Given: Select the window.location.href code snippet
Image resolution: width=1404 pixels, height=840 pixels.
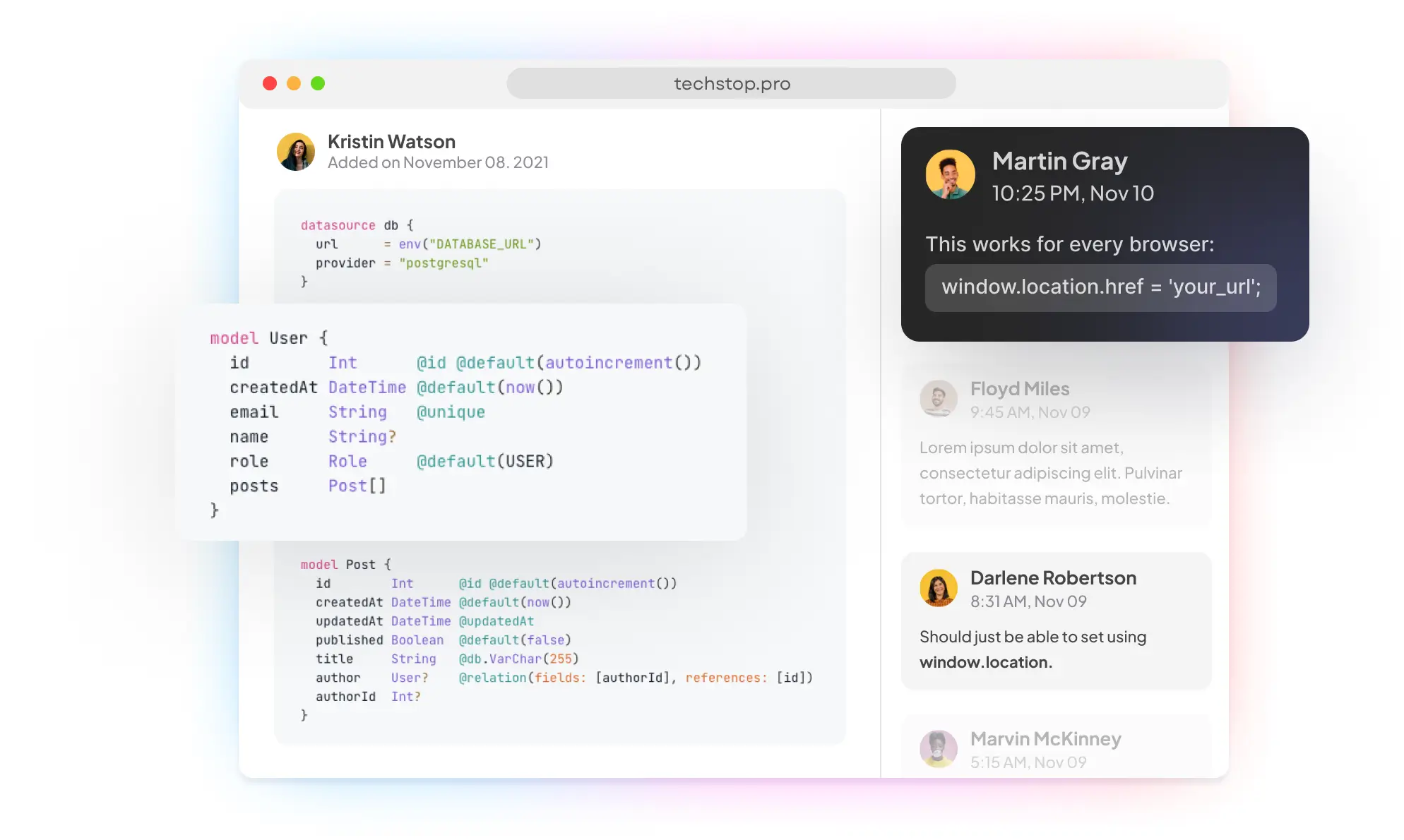Looking at the screenshot, I should pyautogui.click(x=1100, y=287).
